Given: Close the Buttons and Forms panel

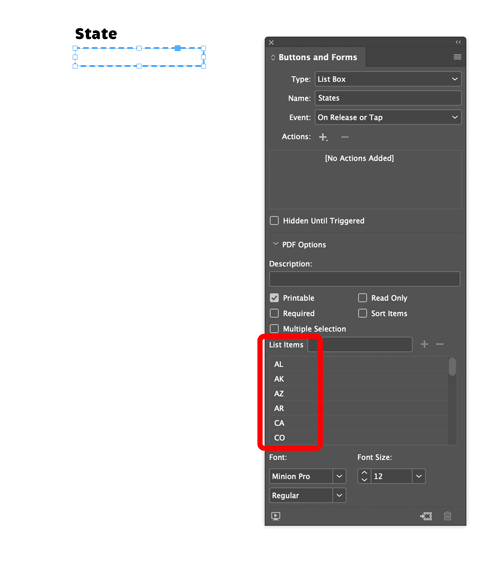Looking at the screenshot, I should (x=271, y=42).
